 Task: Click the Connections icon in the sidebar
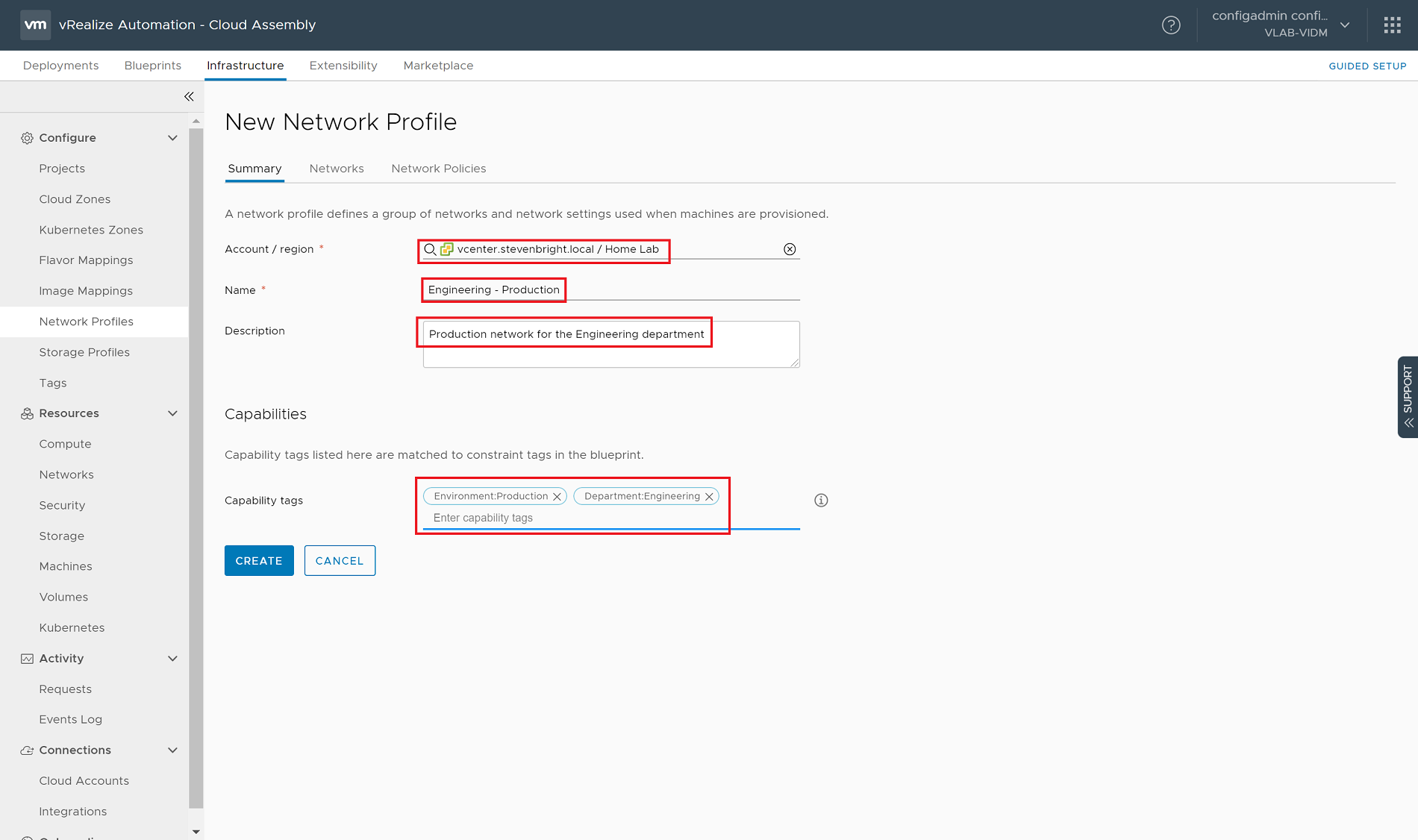pos(26,750)
